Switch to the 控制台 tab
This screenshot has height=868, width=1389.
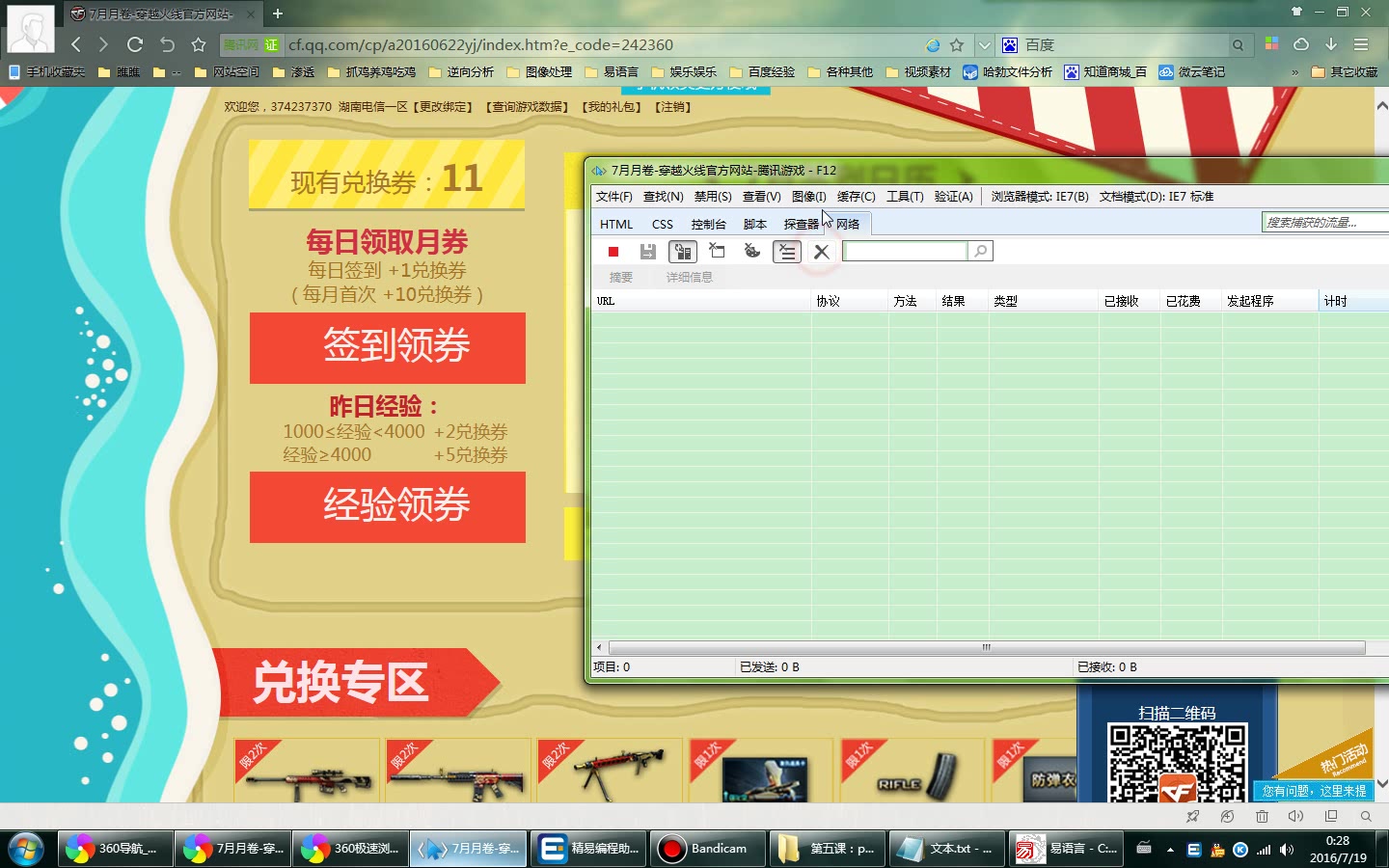click(708, 224)
